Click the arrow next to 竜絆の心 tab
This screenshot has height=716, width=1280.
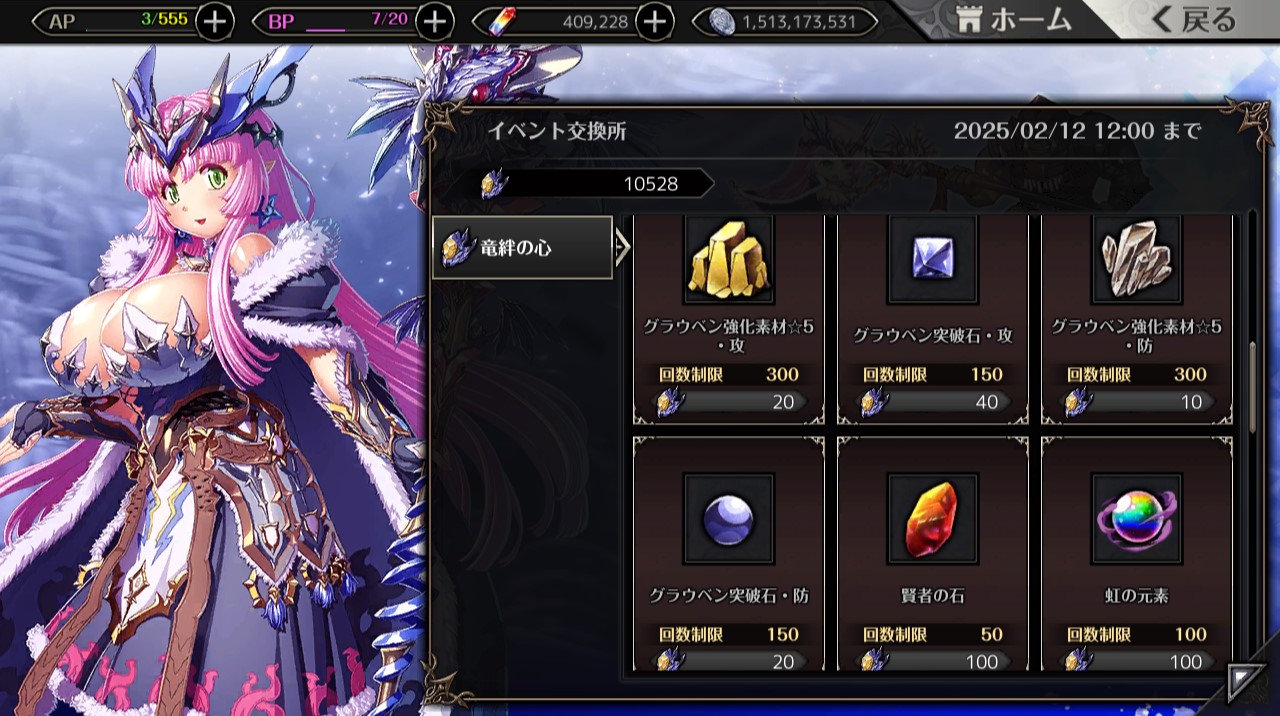tap(623, 247)
